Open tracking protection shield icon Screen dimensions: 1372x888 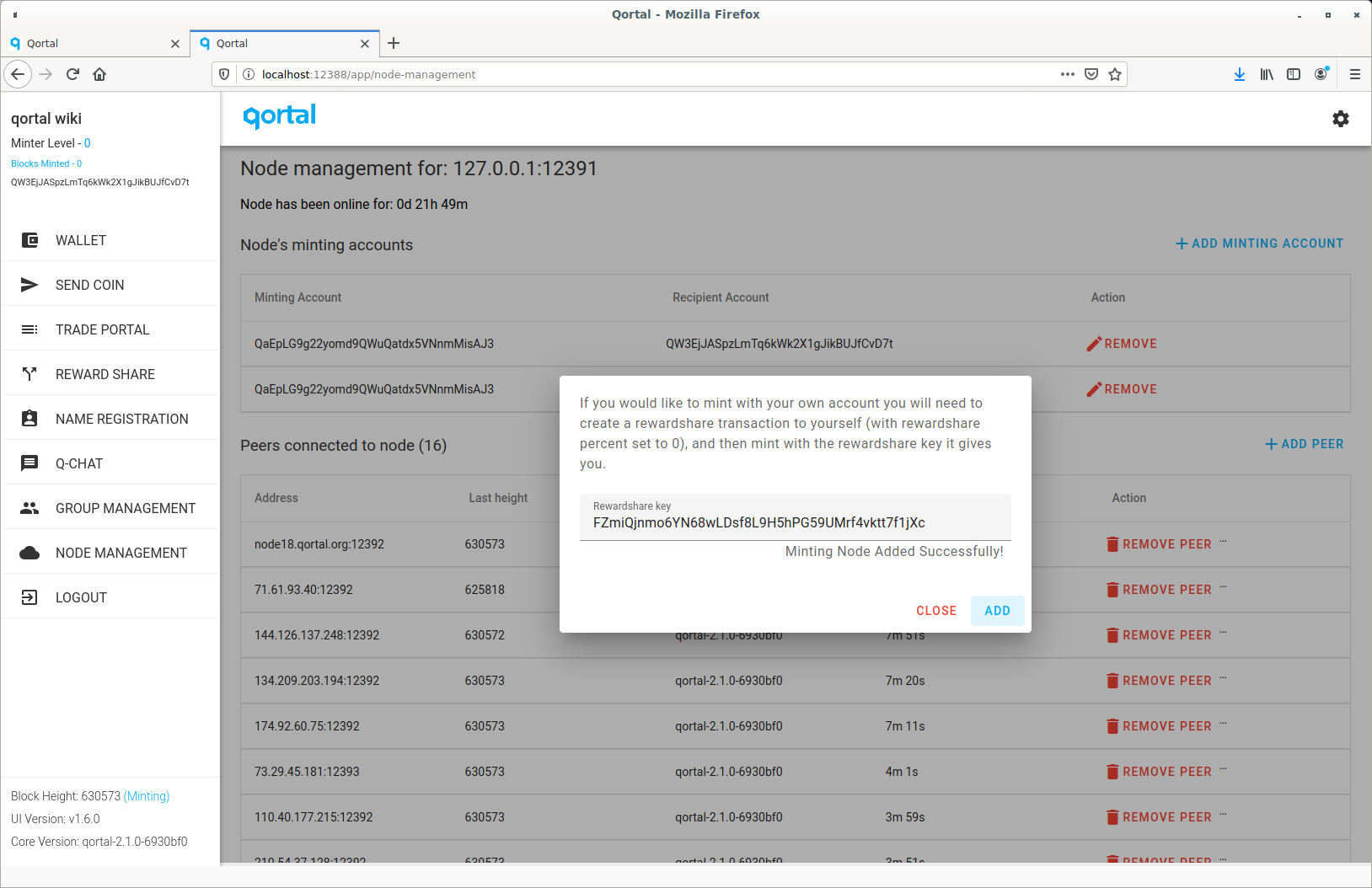pos(224,74)
